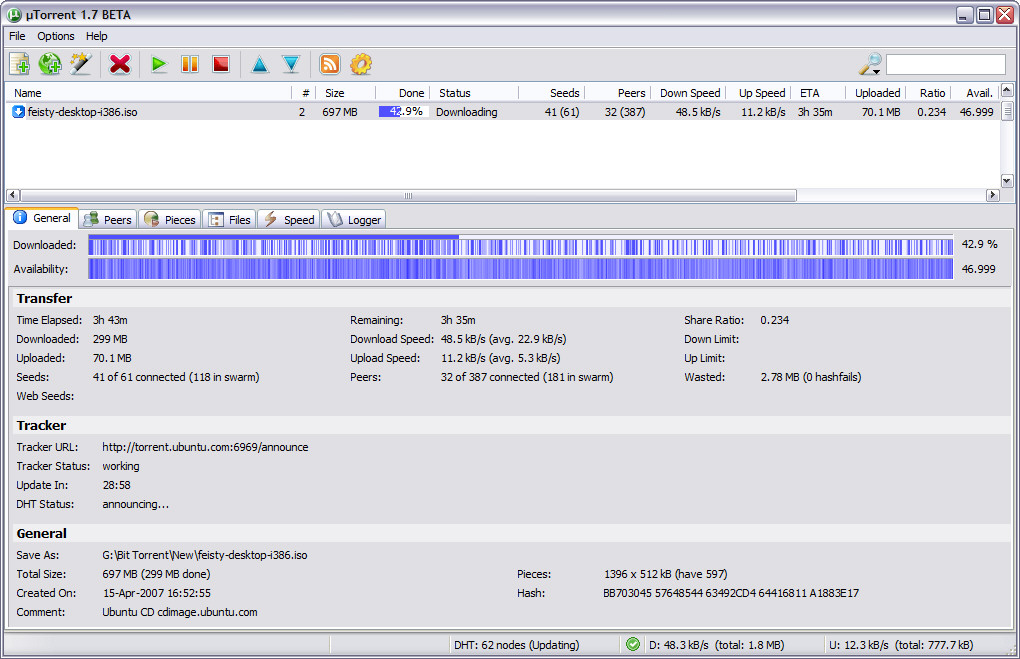Sort by the Up Speed column header
The image size is (1020, 659).
[758, 93]
